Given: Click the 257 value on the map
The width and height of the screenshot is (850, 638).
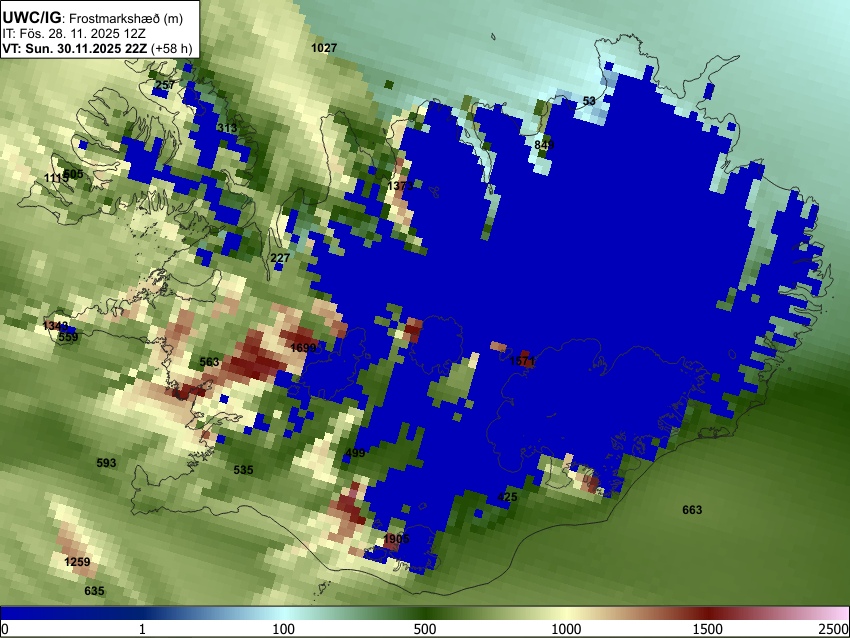Looking at the screenshot, I should [165, 85].
